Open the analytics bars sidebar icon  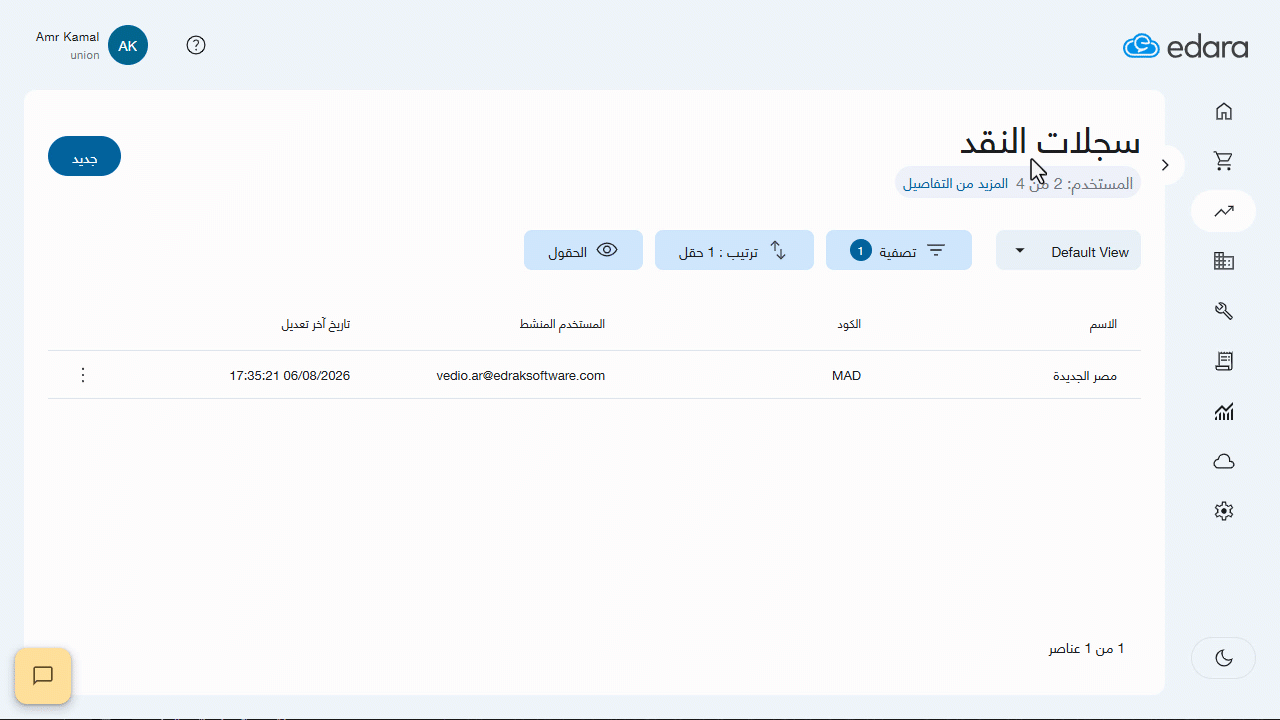click(x=1224, y=411)
